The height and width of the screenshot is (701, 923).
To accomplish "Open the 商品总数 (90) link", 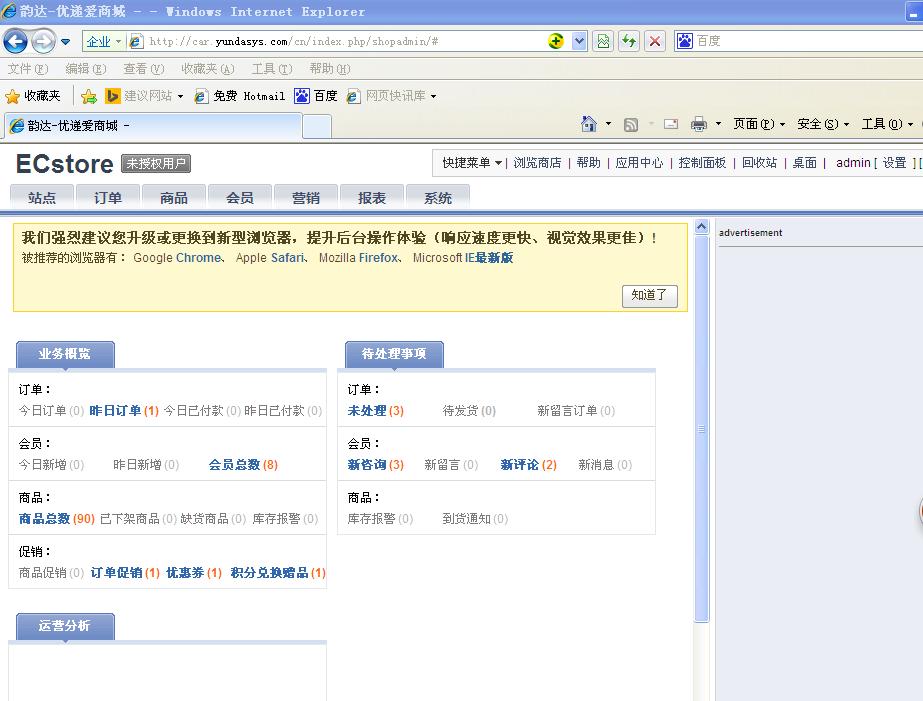I will point(57,519).
